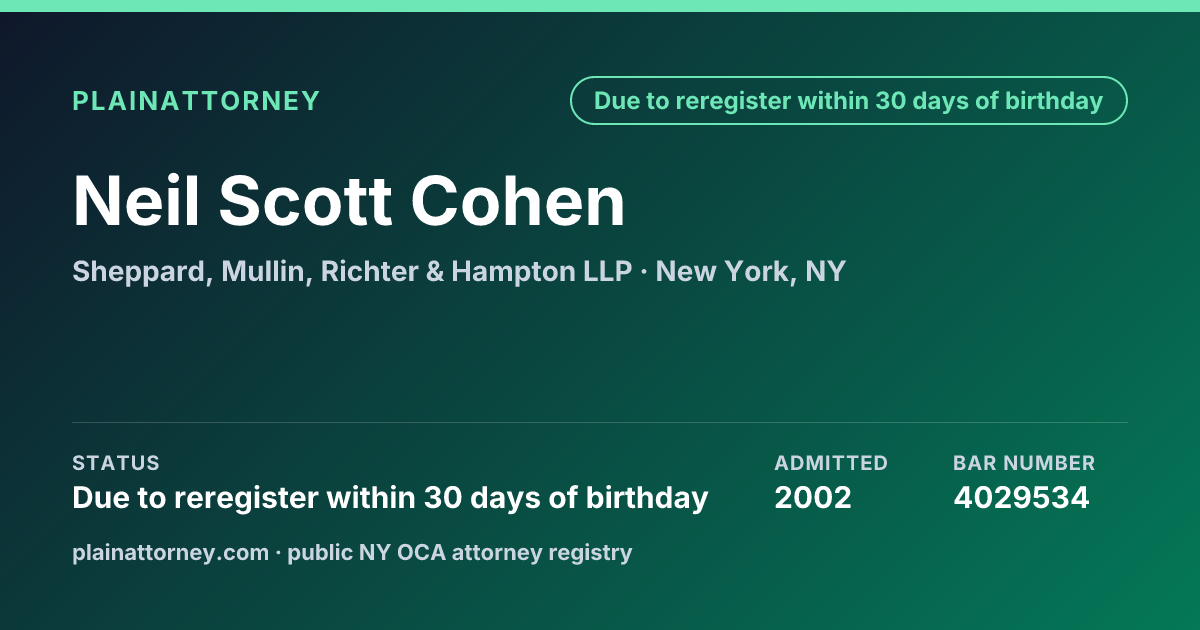Image resolution: width=1200 pixels, height=630 pixels.
Task: Select the LLP suffix in firm name
Action: click(x=608, y=271)
